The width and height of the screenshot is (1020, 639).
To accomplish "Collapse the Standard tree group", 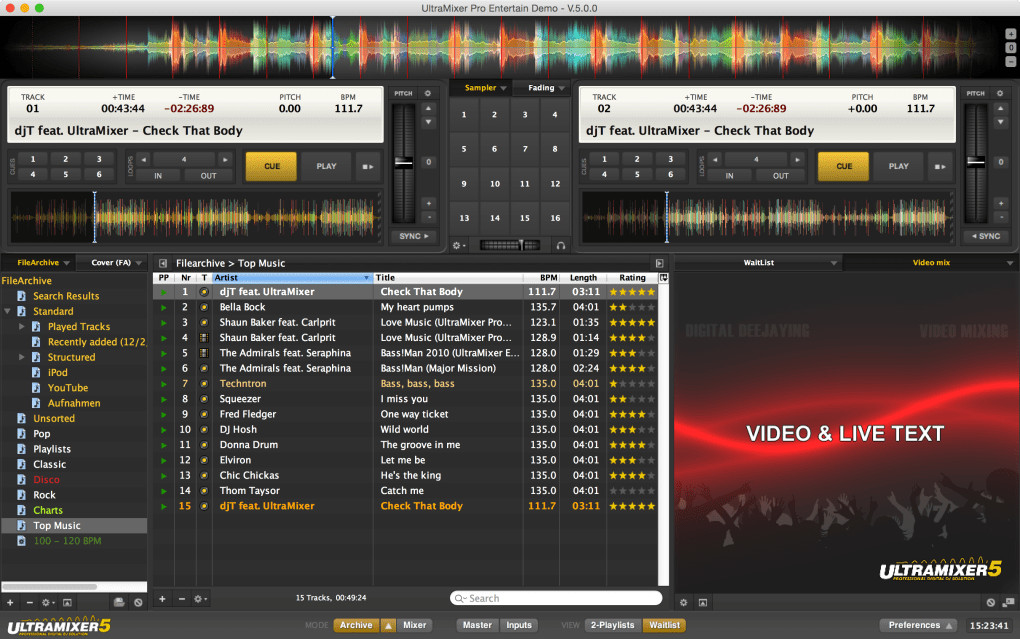I will click(8, 311).
